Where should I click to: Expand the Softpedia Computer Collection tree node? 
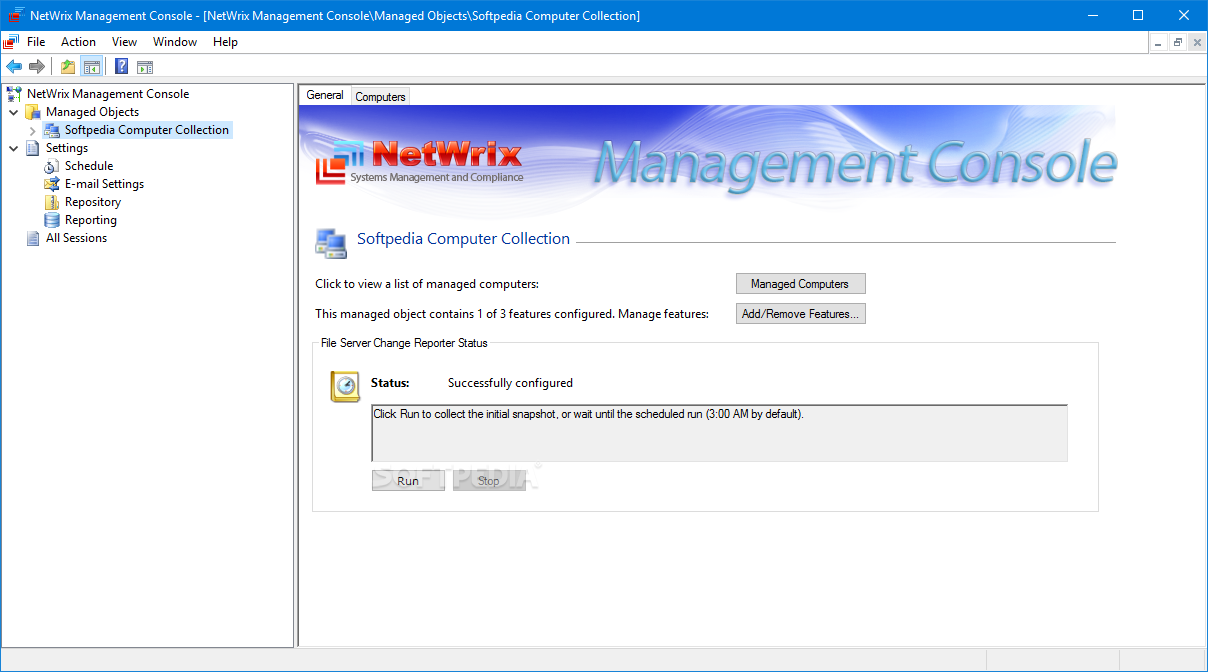(33, 130)
